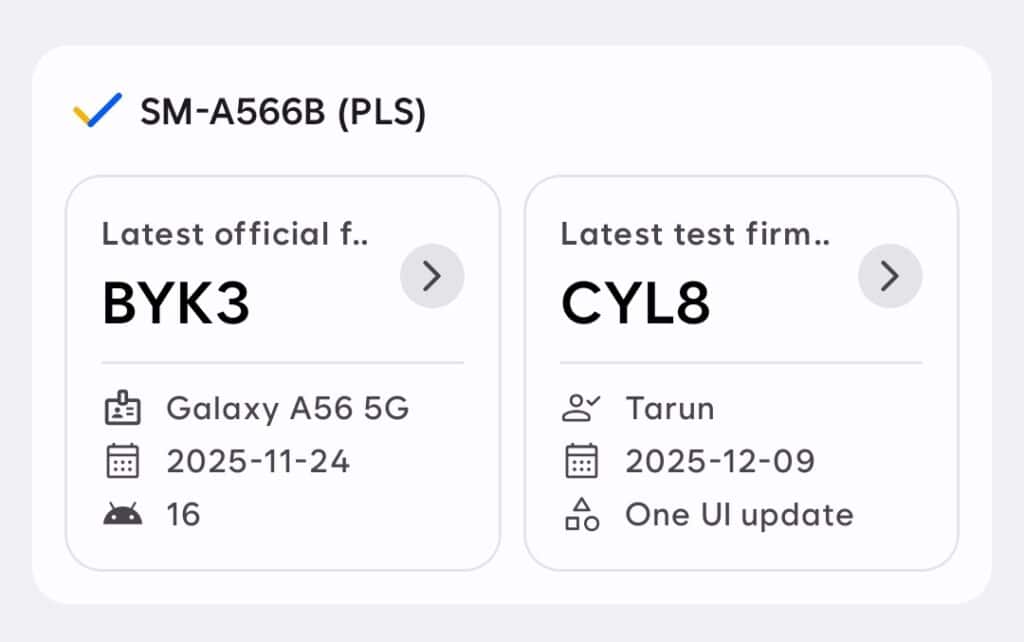Click the One UI update label
The width and height of the screenshot is (1024, 642).
(x=739, y=515)
